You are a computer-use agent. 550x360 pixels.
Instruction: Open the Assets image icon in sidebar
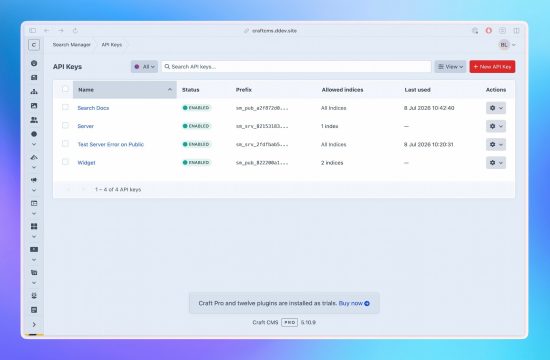click(34, 106)
